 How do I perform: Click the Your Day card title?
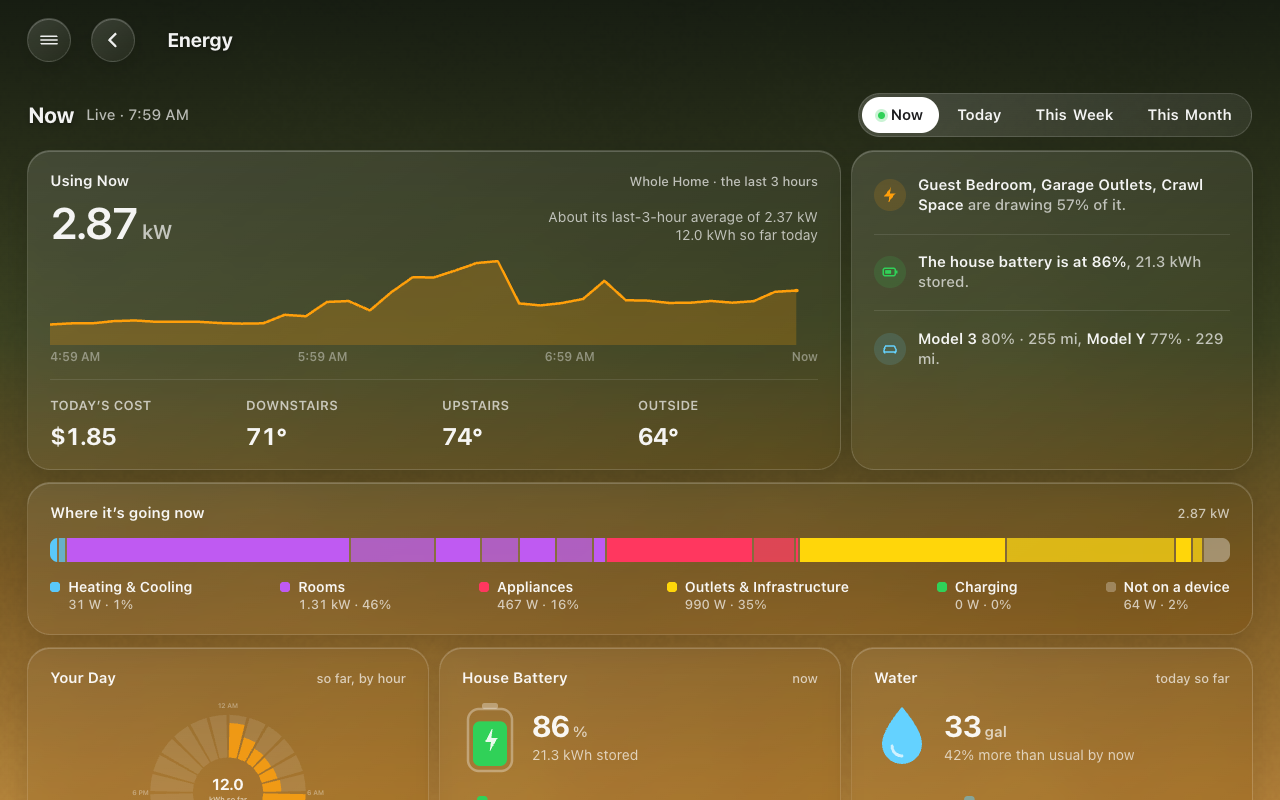pyautogui.click(x=83, y=678)
